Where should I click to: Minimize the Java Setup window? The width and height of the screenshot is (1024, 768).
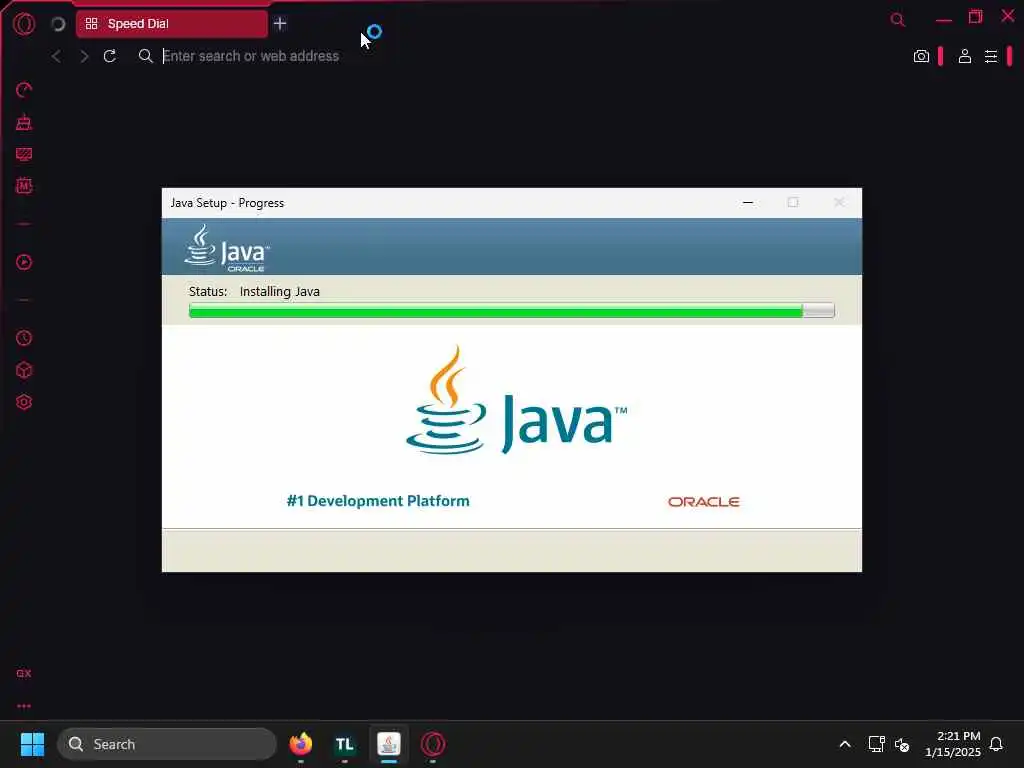(x=748, y=202)
